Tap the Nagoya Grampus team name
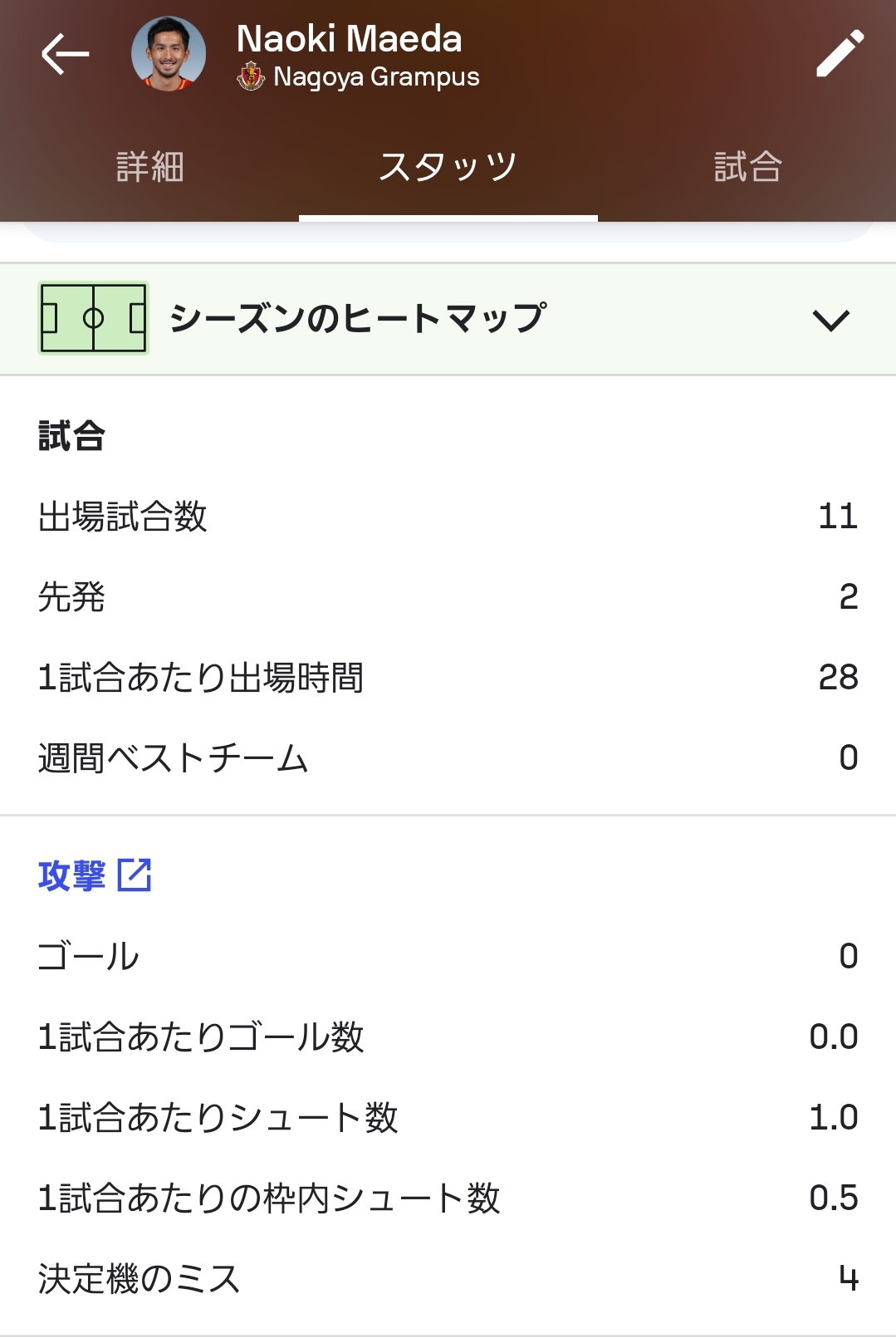The image size is (896, 1338). [376, 77]
